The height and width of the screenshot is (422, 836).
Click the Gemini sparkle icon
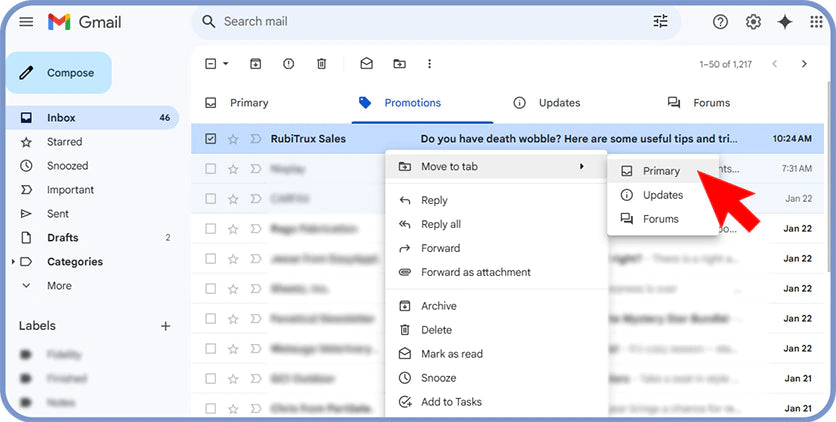pyautogui.click(x=785, y=22)
